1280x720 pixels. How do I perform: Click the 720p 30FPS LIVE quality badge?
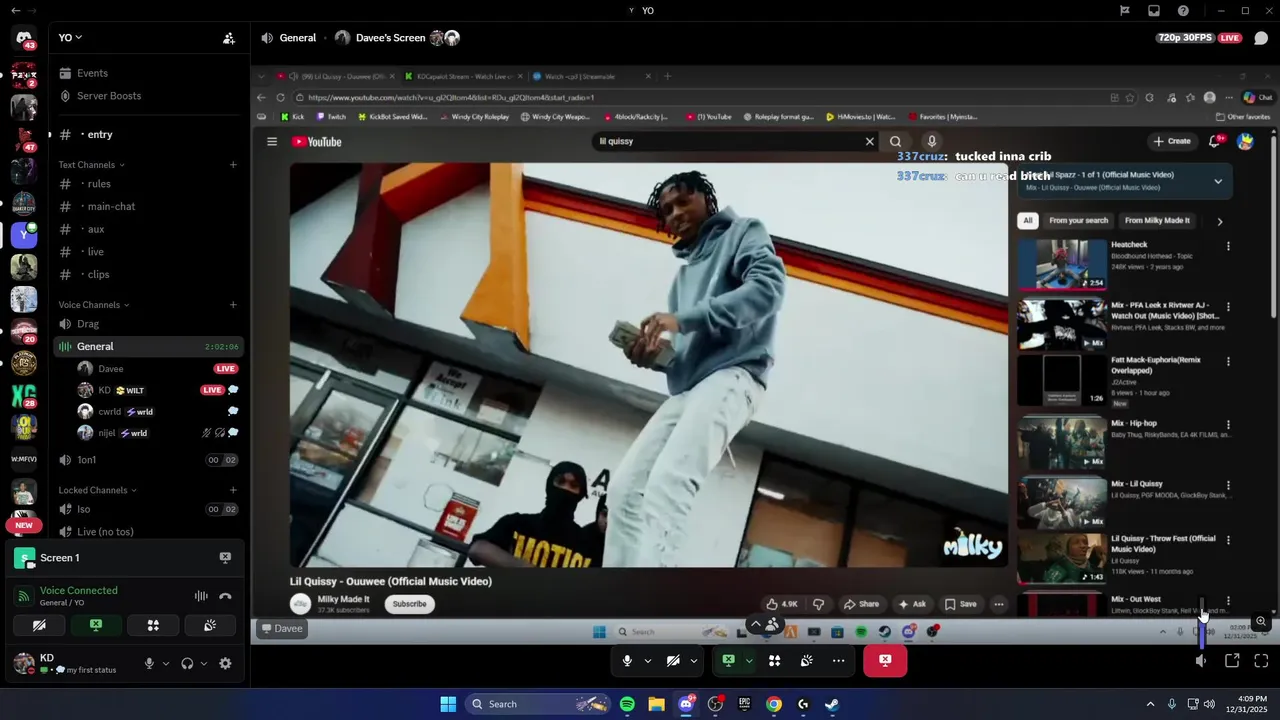[1199, 38]
